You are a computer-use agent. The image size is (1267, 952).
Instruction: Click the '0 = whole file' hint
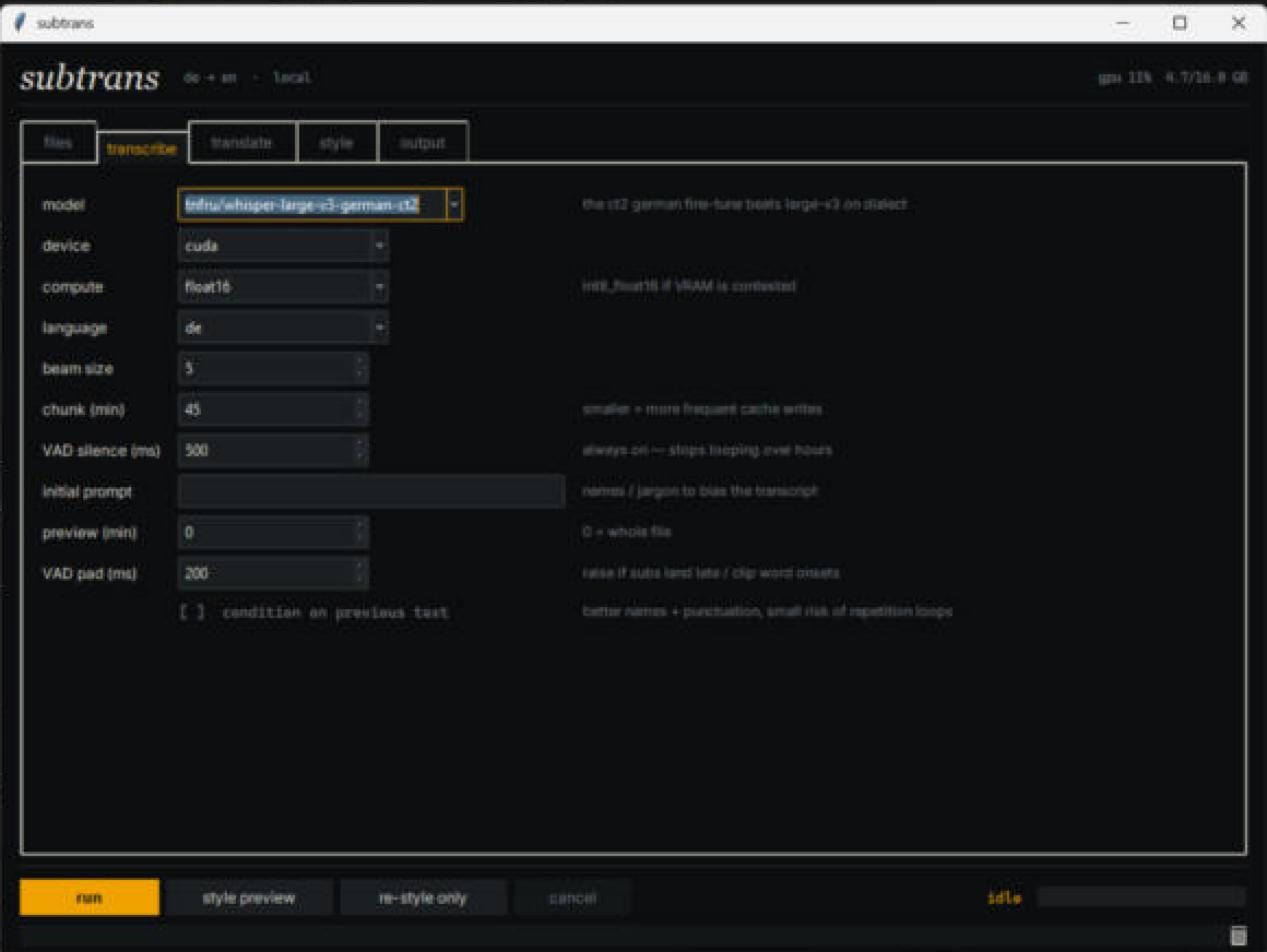click(627, 532)
